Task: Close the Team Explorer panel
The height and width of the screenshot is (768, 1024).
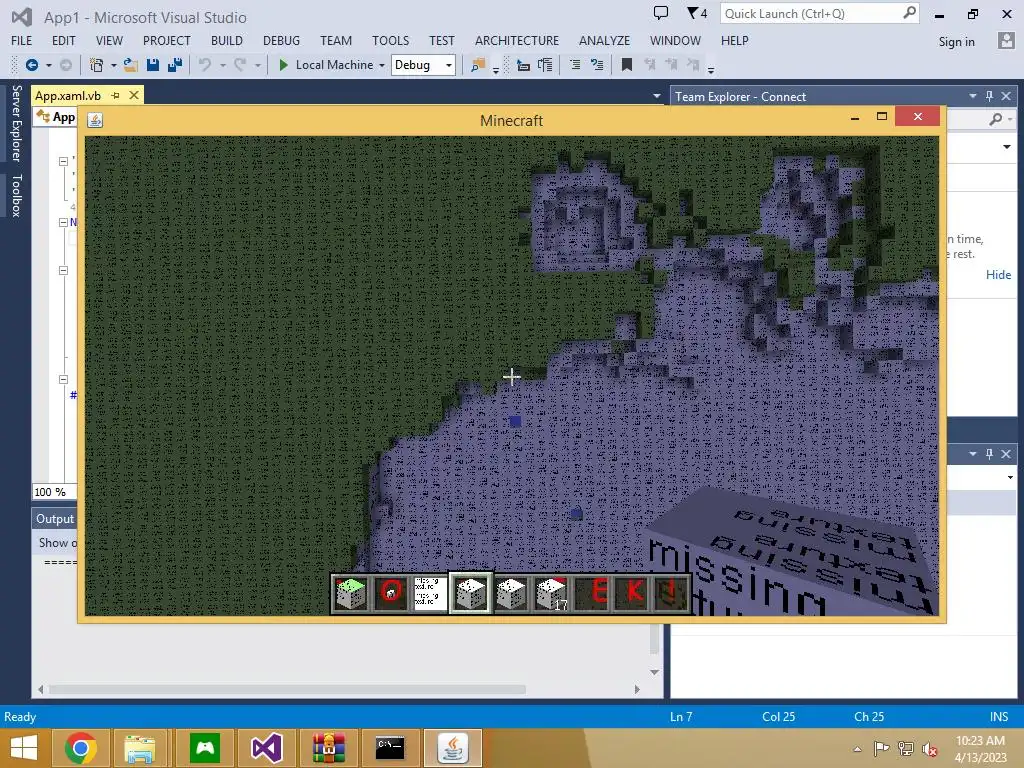Action: pyautogui.click(x=1006, y=96)
